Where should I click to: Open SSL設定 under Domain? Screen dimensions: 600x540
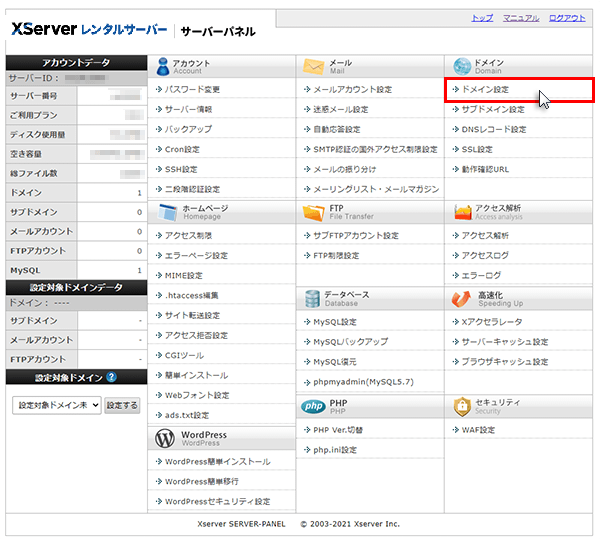pos(476,149)
